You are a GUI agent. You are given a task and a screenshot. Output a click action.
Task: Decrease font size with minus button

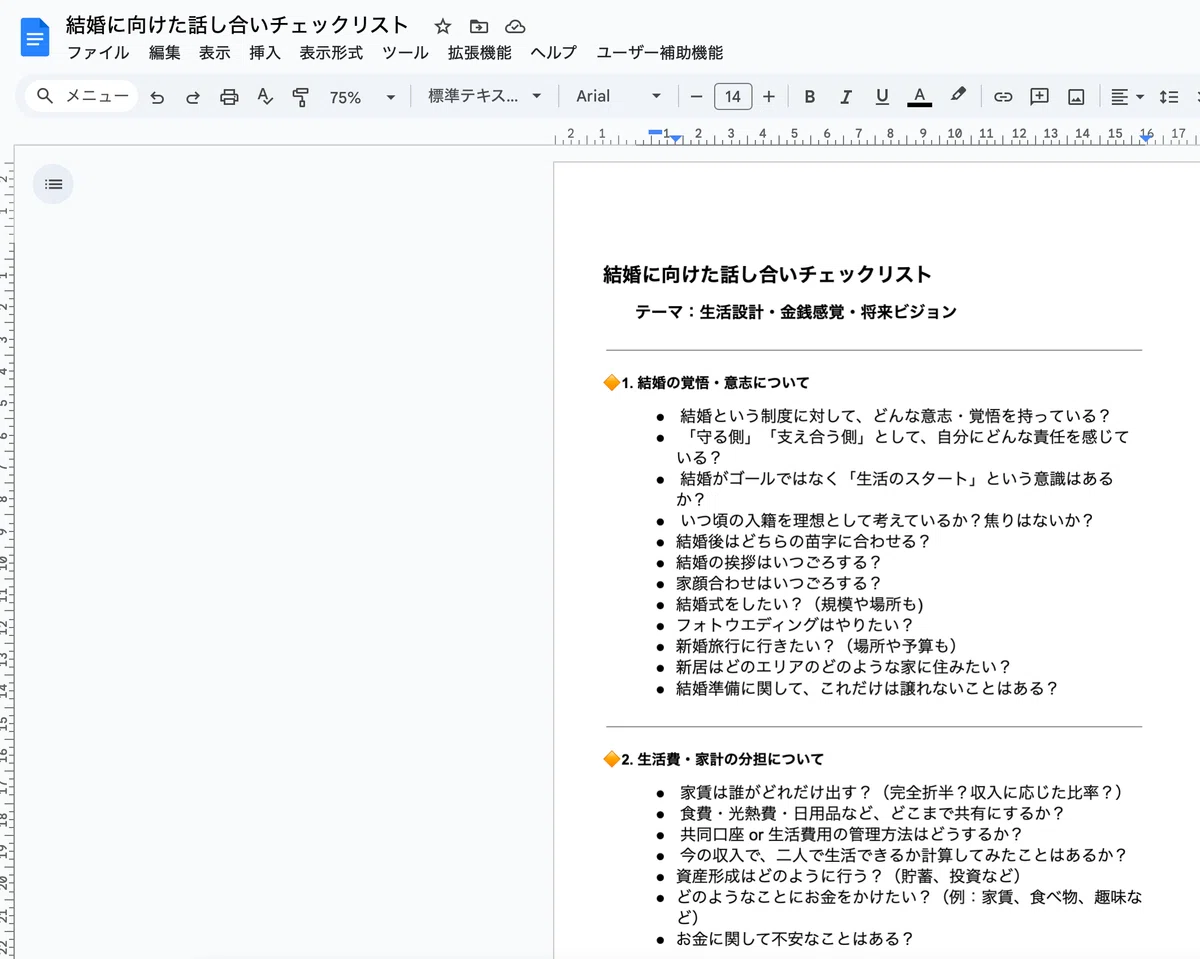[697, 97]
